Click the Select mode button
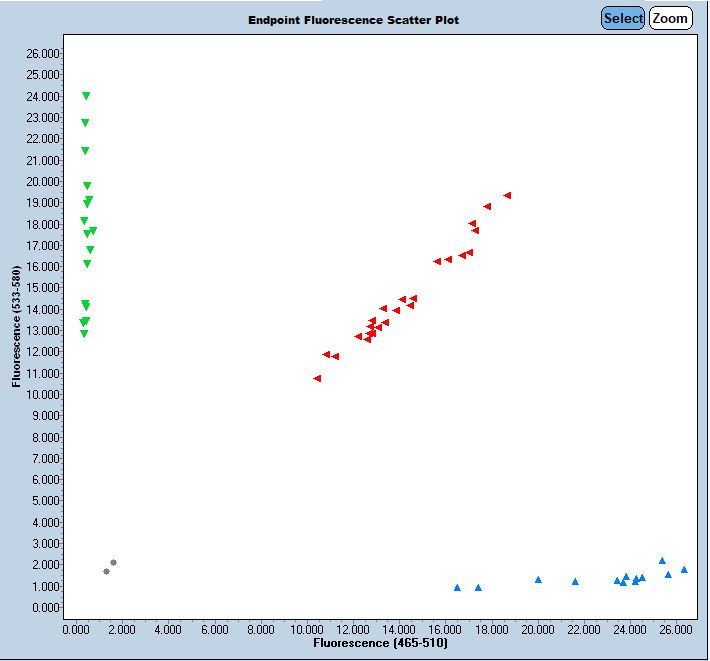The width and height of the screenshot is (710, 661). point(622,18)
